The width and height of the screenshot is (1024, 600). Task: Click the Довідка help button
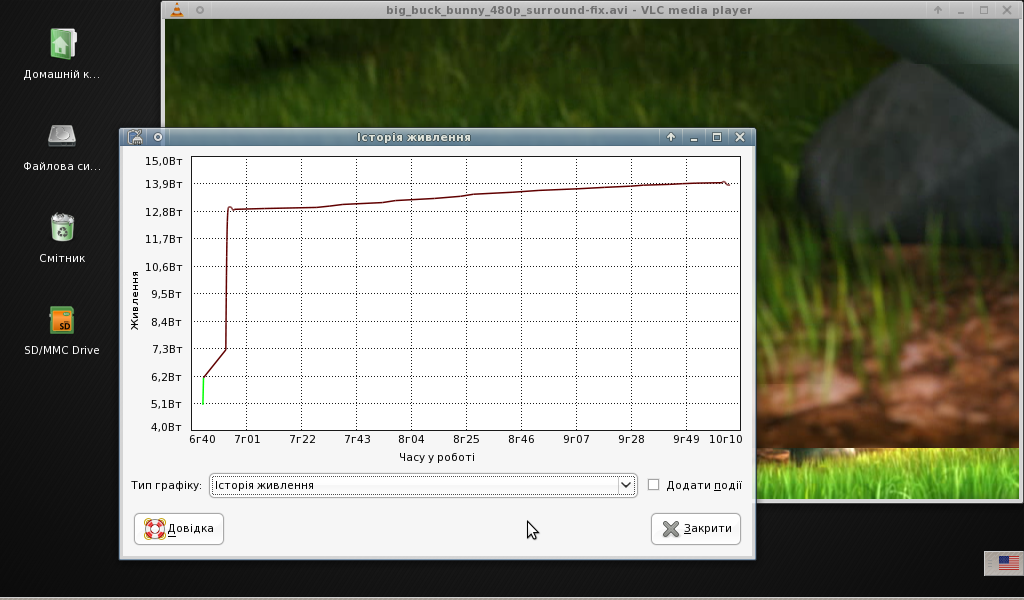179,528
